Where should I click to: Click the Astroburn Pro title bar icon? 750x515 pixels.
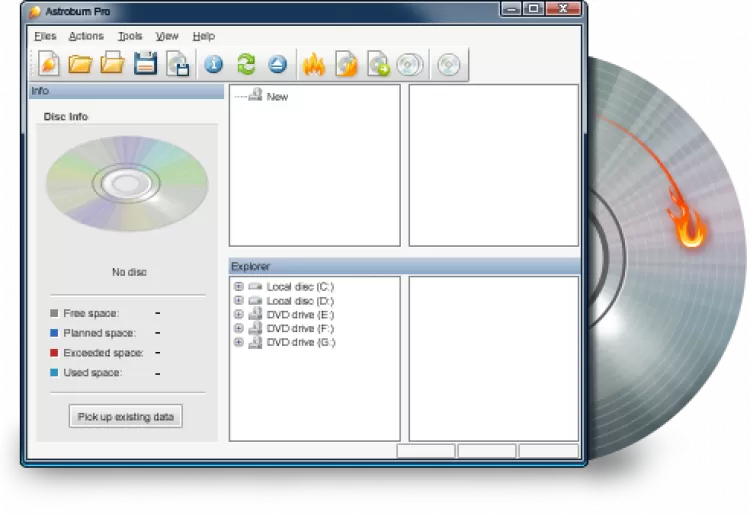35,11
